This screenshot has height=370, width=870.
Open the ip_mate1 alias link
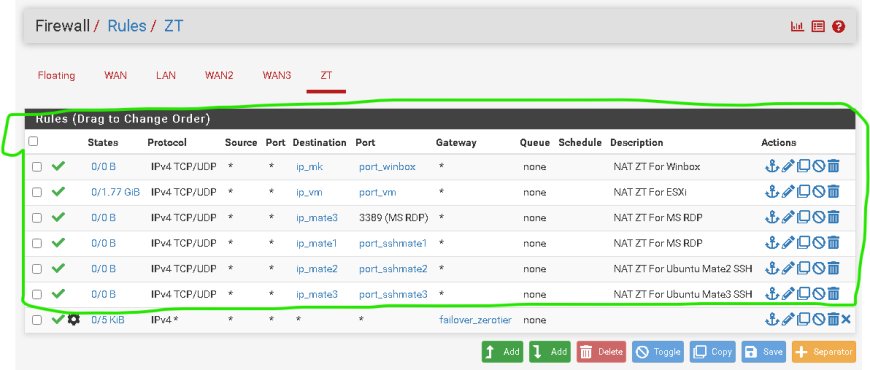coord(317,244)
